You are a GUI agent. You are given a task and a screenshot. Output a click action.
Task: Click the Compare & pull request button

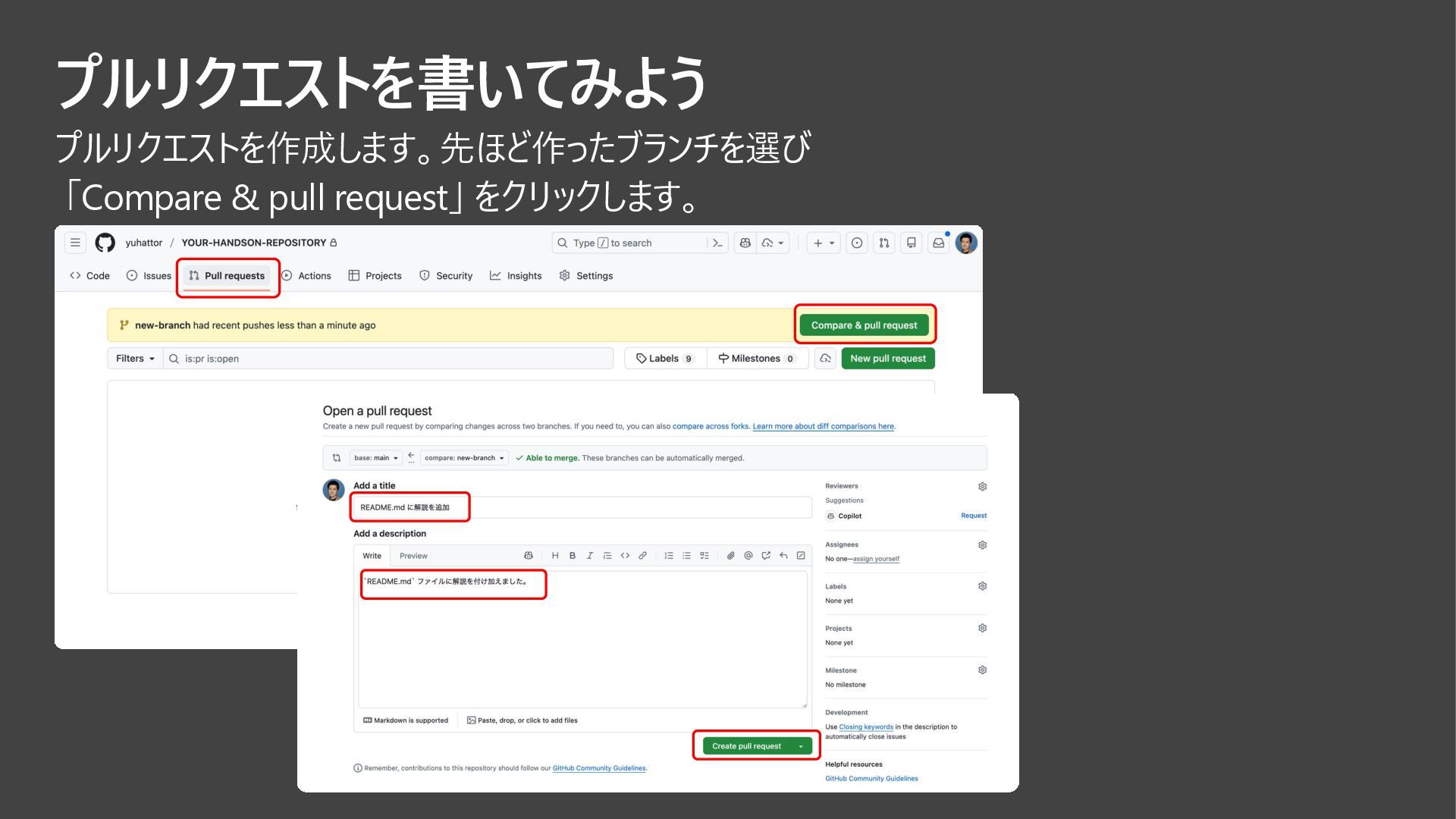[x=864, y=325]
